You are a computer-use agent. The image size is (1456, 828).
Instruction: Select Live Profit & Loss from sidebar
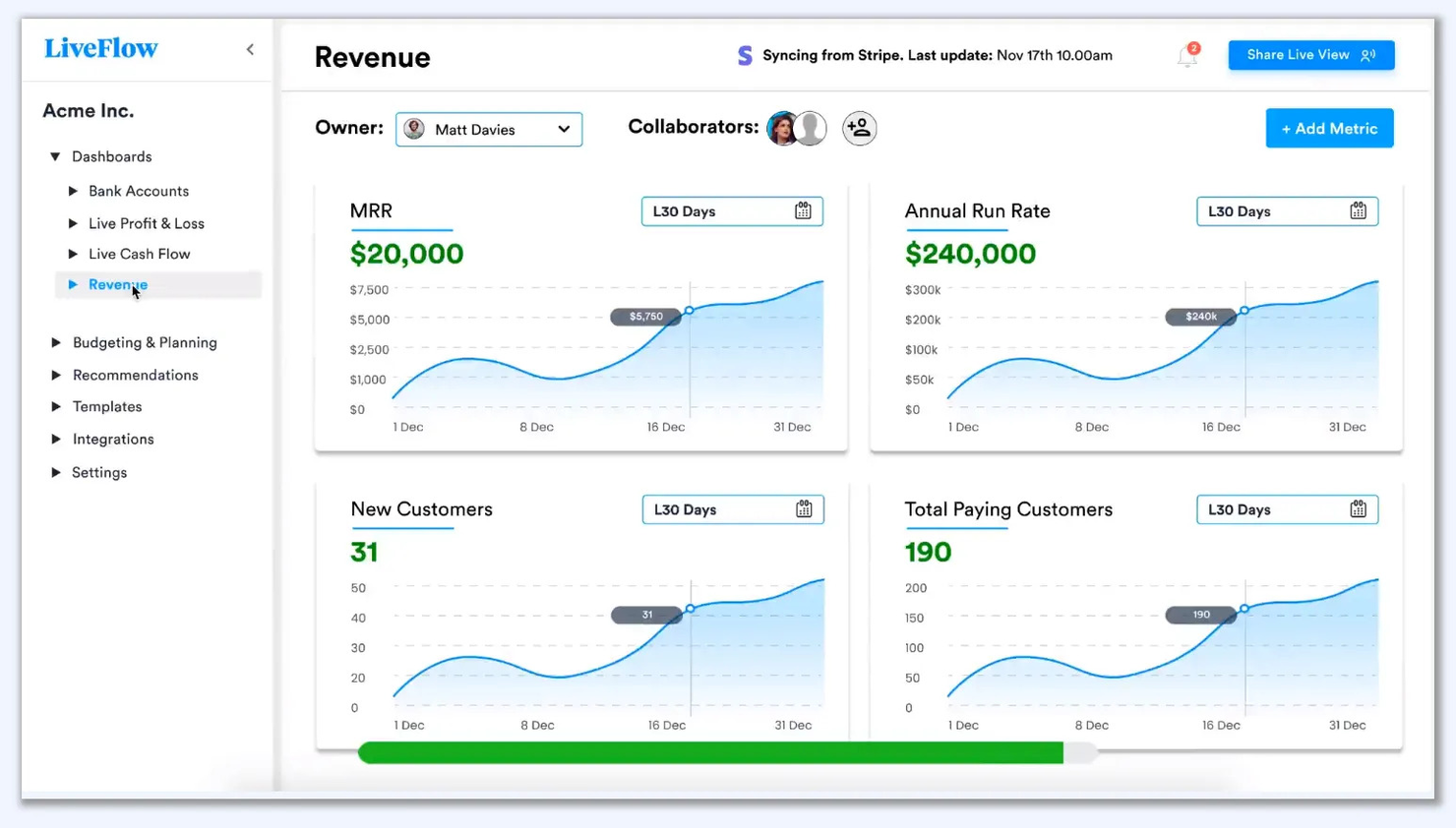148,223
